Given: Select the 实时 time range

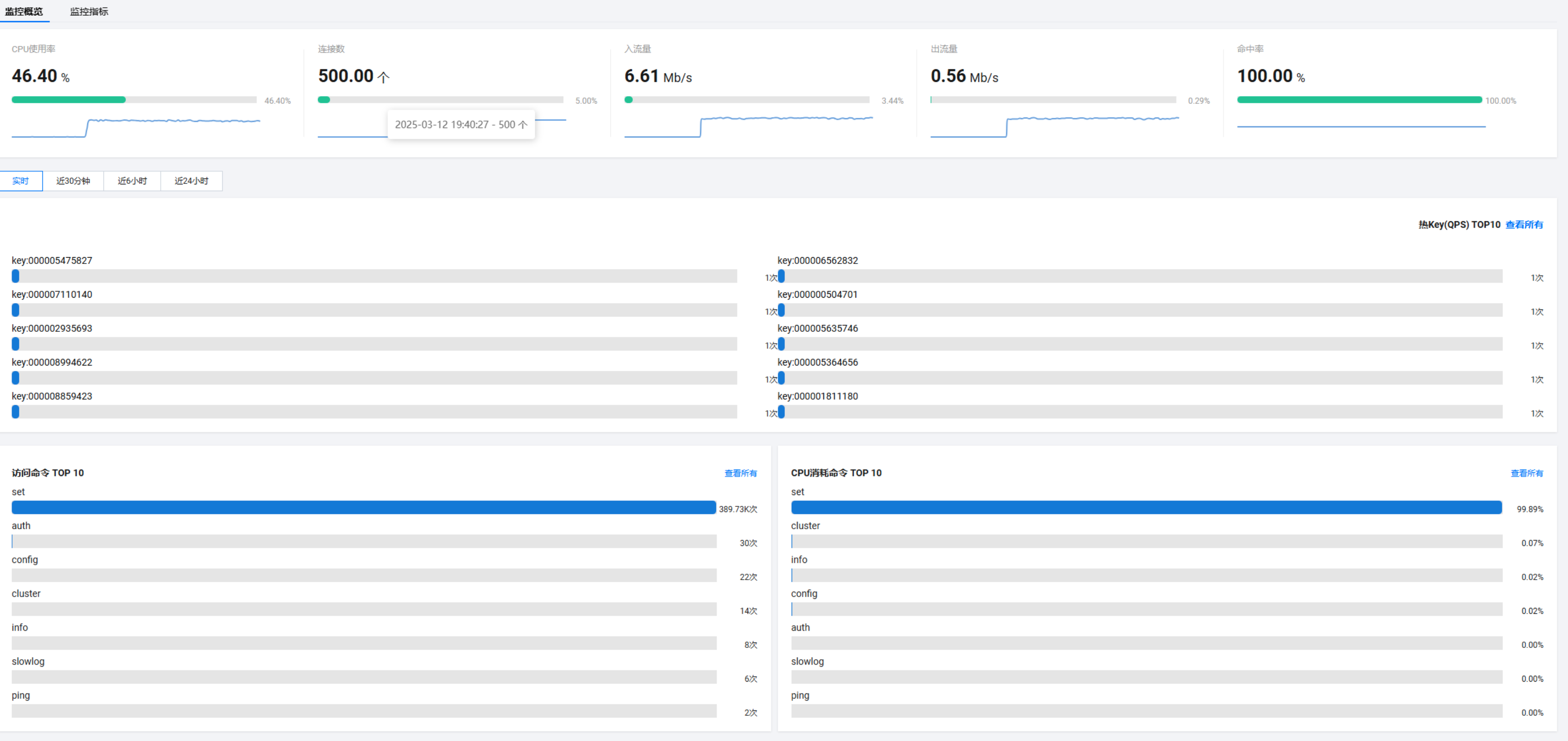Looking at the screenshot, I should pos(21,181).
